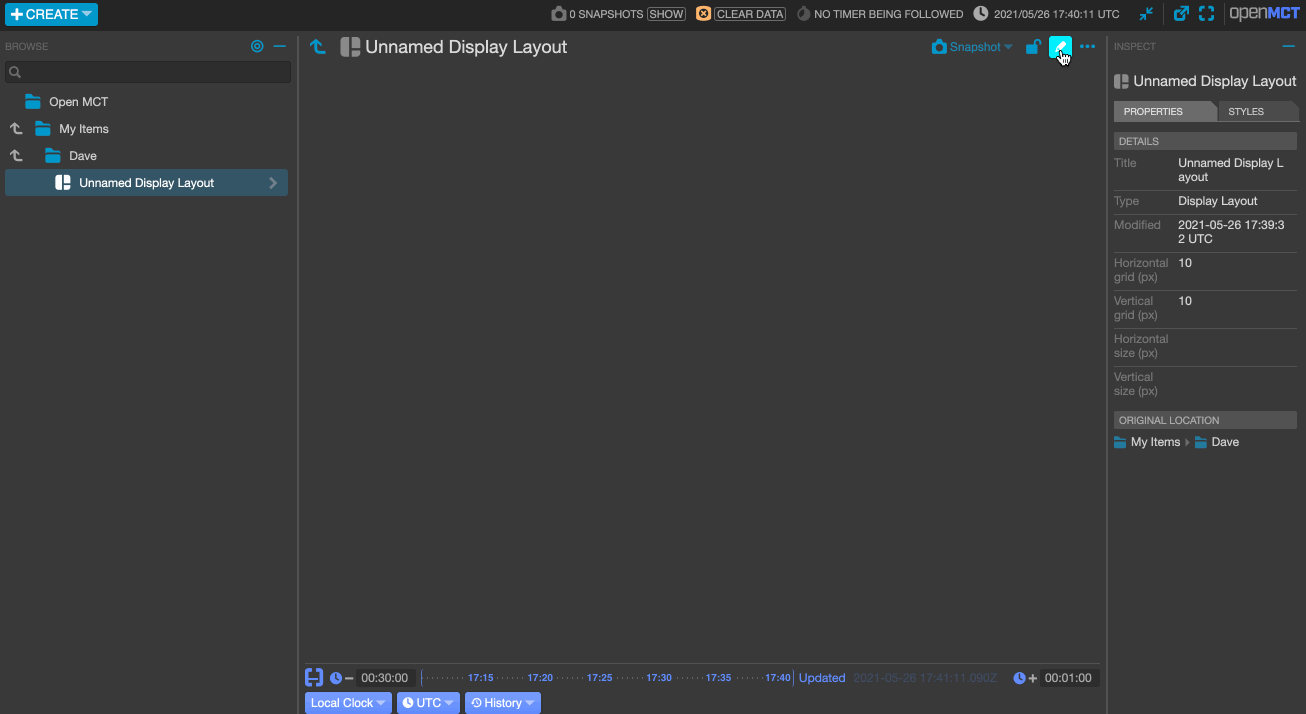The height and width of the screenshot is (714, 1306).
Task: Open the UTC time system dropdown
Action: (x=428, y=703)
